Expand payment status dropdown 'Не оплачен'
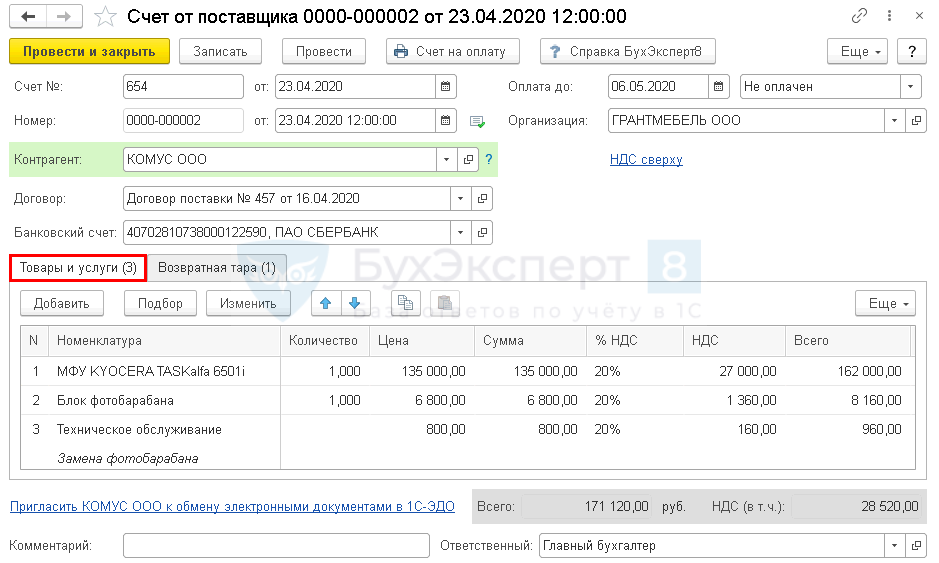 click(910, 86)
